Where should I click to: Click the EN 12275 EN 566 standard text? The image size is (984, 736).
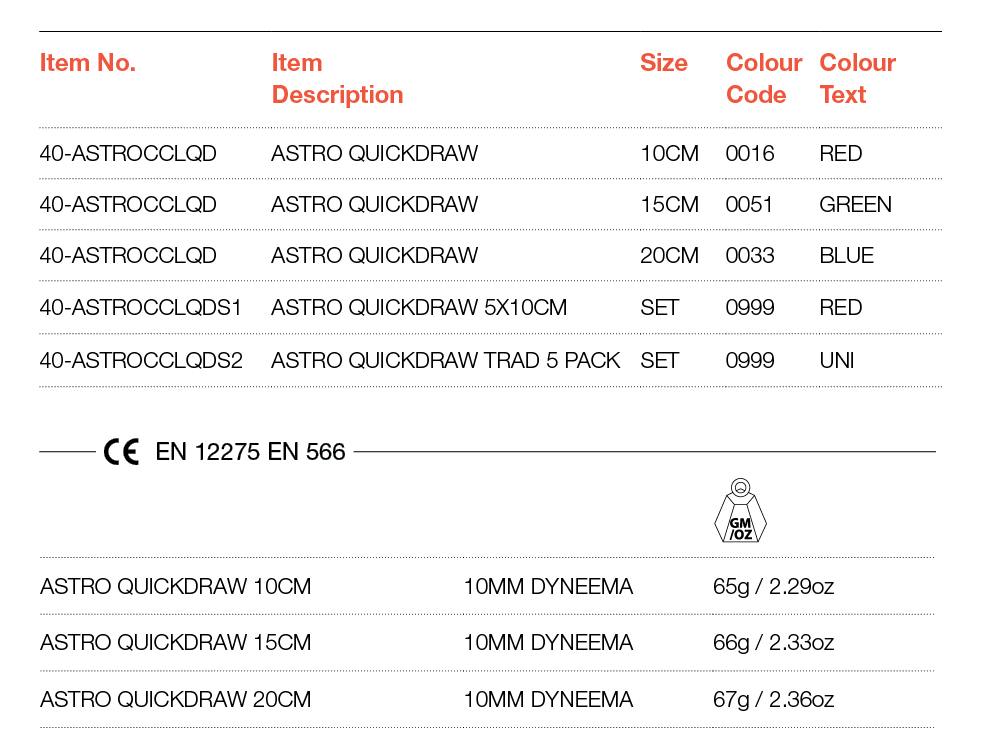pos(250,452)
